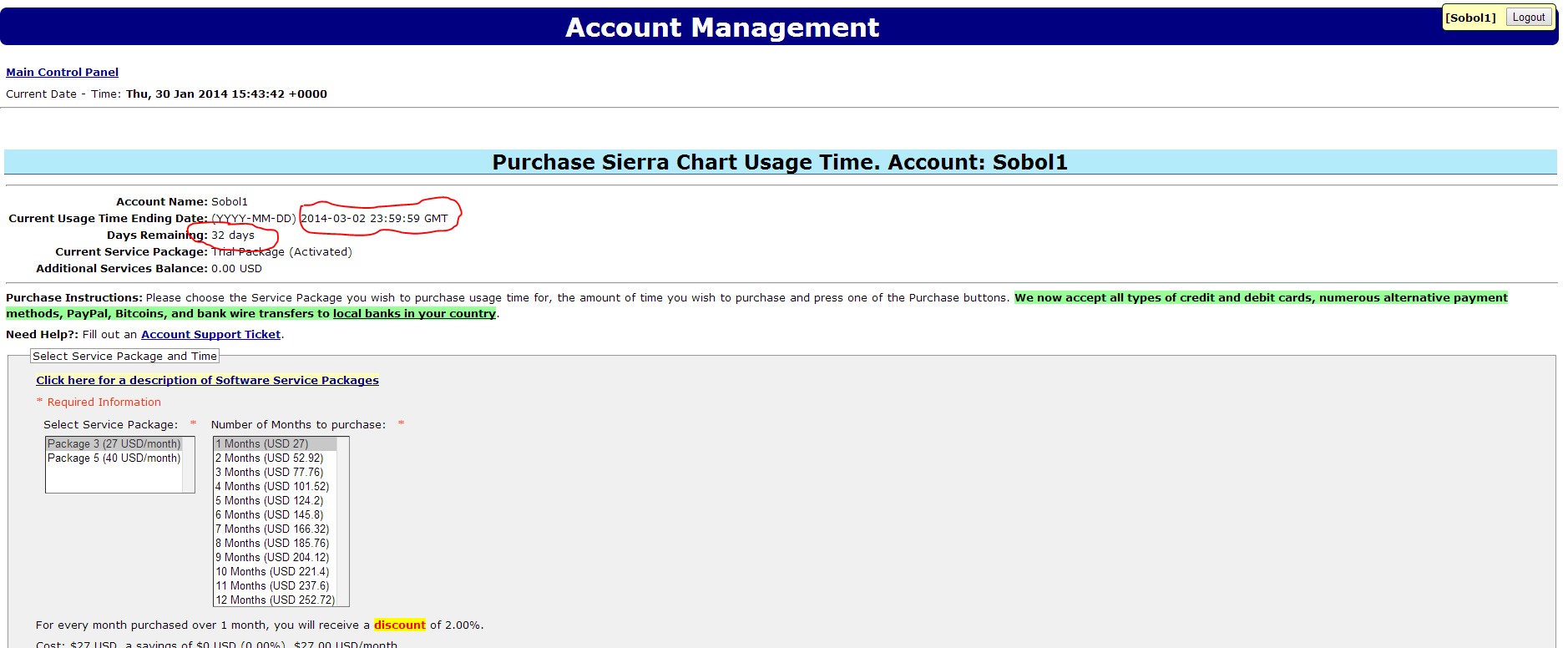
Task: Select Package 3 (27 USD/month)
Action: (x=114, y=444)
